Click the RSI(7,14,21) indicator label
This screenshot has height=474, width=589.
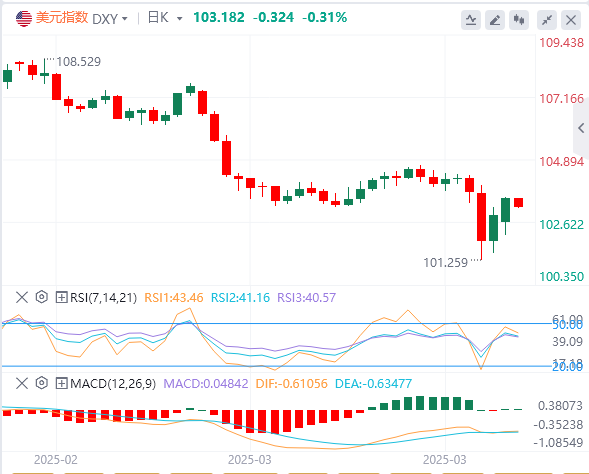103,297
